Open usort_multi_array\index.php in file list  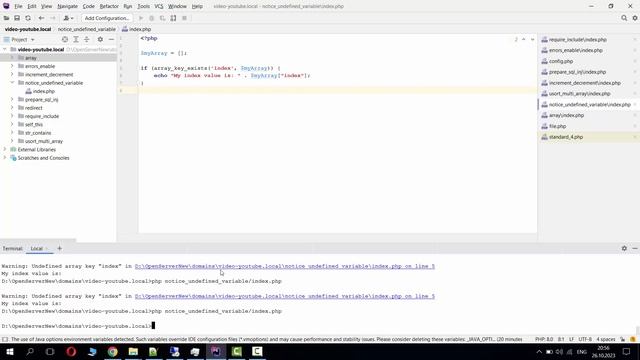pyautogui.click(x=580, y=93)
